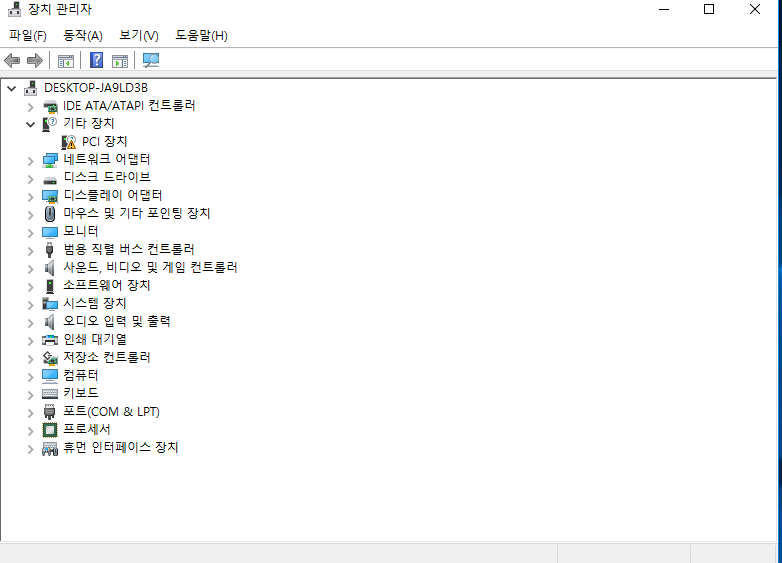
Task: Expand the 시스템 장치 node
Action: coord(30,304)
